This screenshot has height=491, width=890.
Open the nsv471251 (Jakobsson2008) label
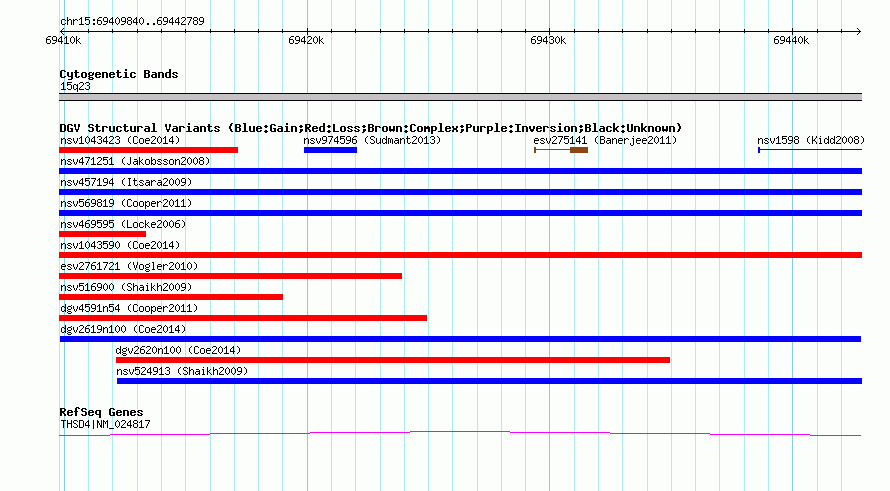pos(135,161)
